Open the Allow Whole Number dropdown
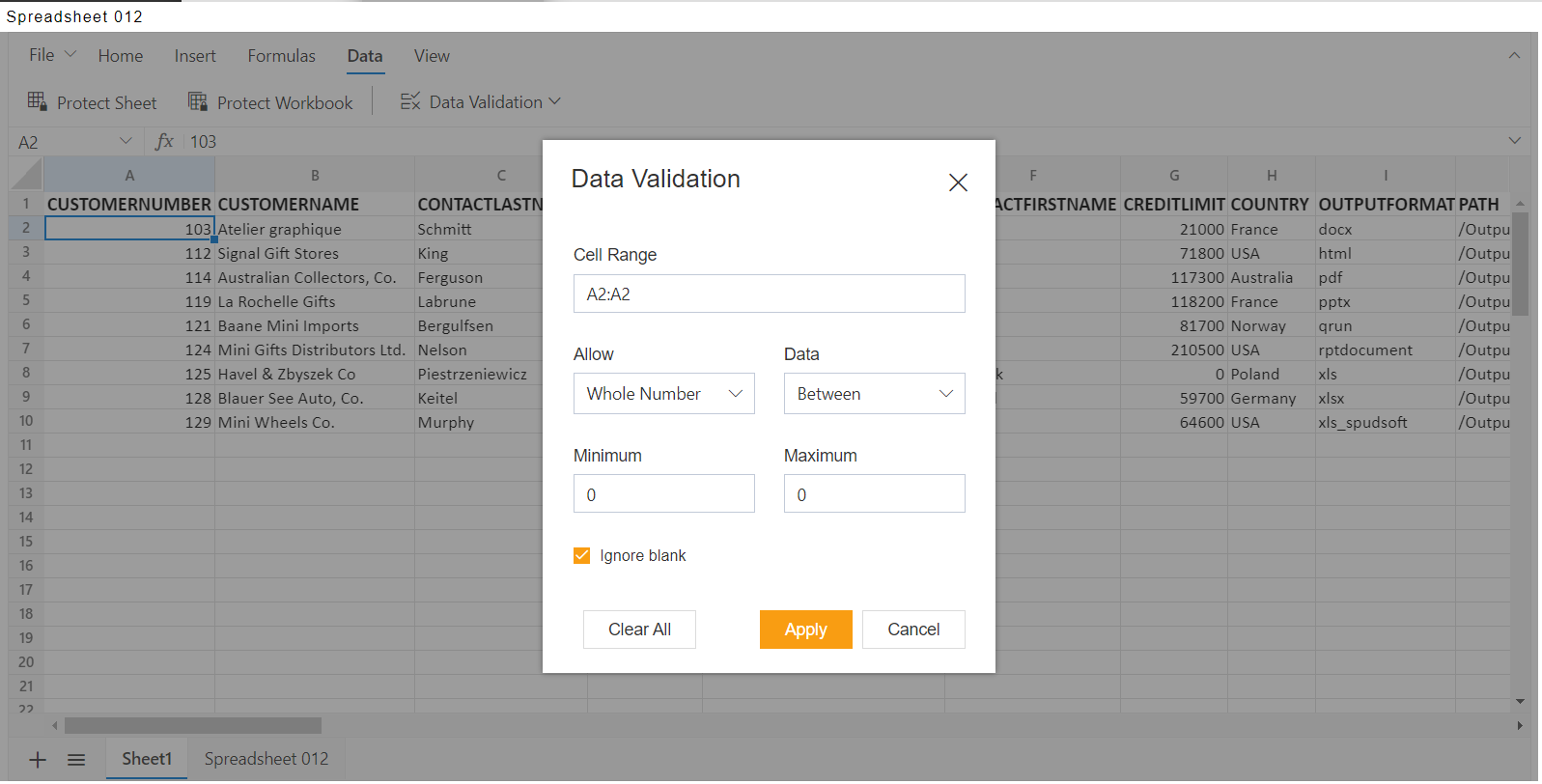The height and width of the screenshot is (784, 1542). (664, 394)
